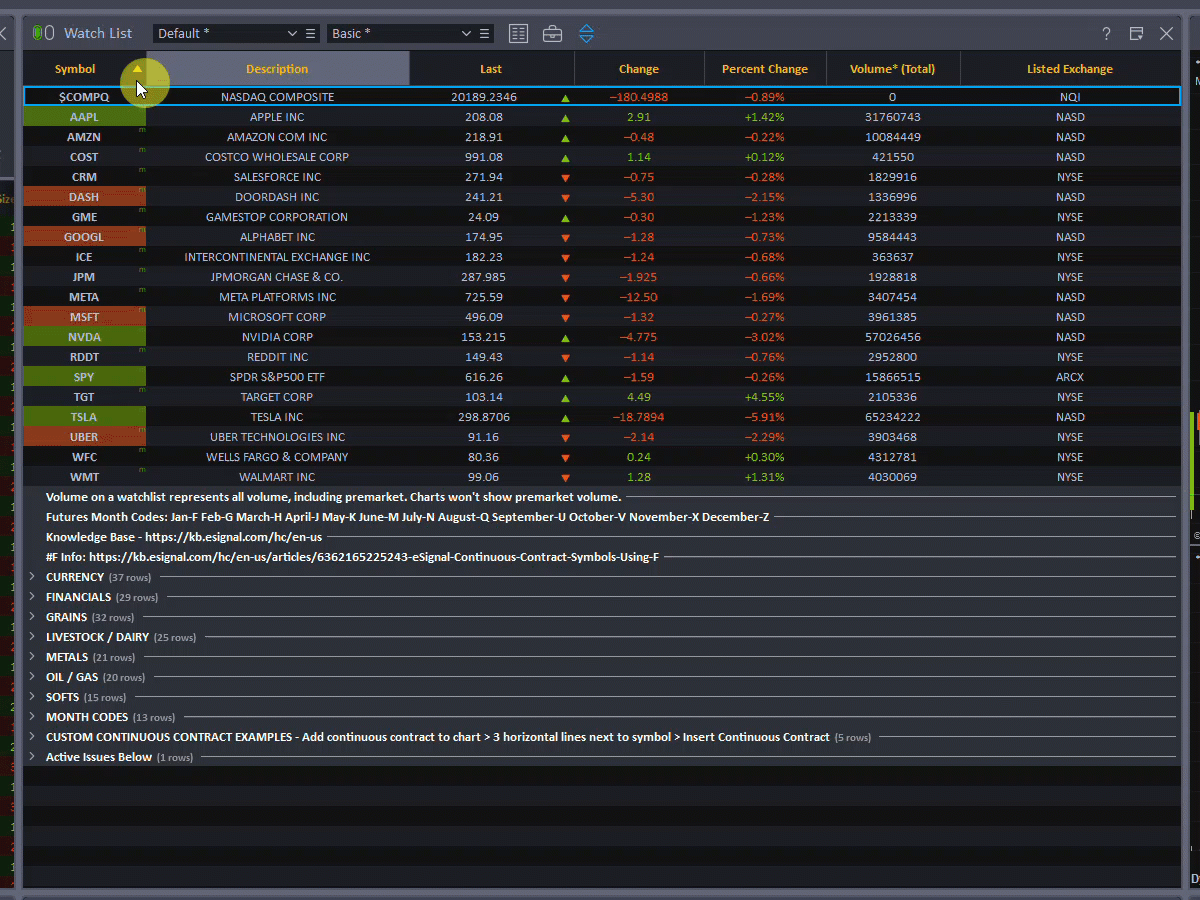Select the NASDAQ COMPOSITE row
The image size is (1200, 900).
coord(277,97)
